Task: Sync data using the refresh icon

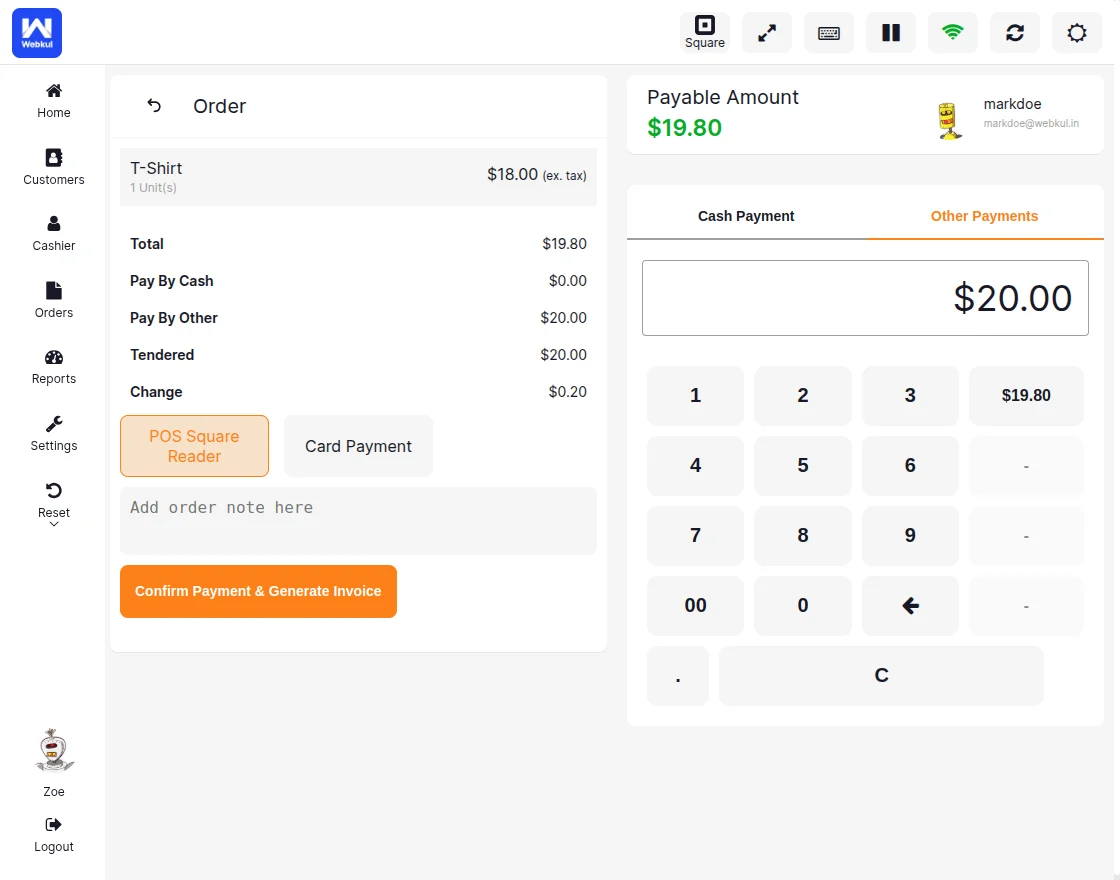Action: [x=1014, y=32]
